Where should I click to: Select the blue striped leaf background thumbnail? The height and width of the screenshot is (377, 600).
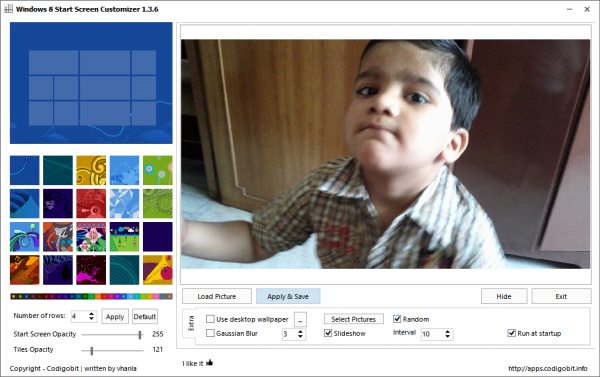(x=24, y=204)
